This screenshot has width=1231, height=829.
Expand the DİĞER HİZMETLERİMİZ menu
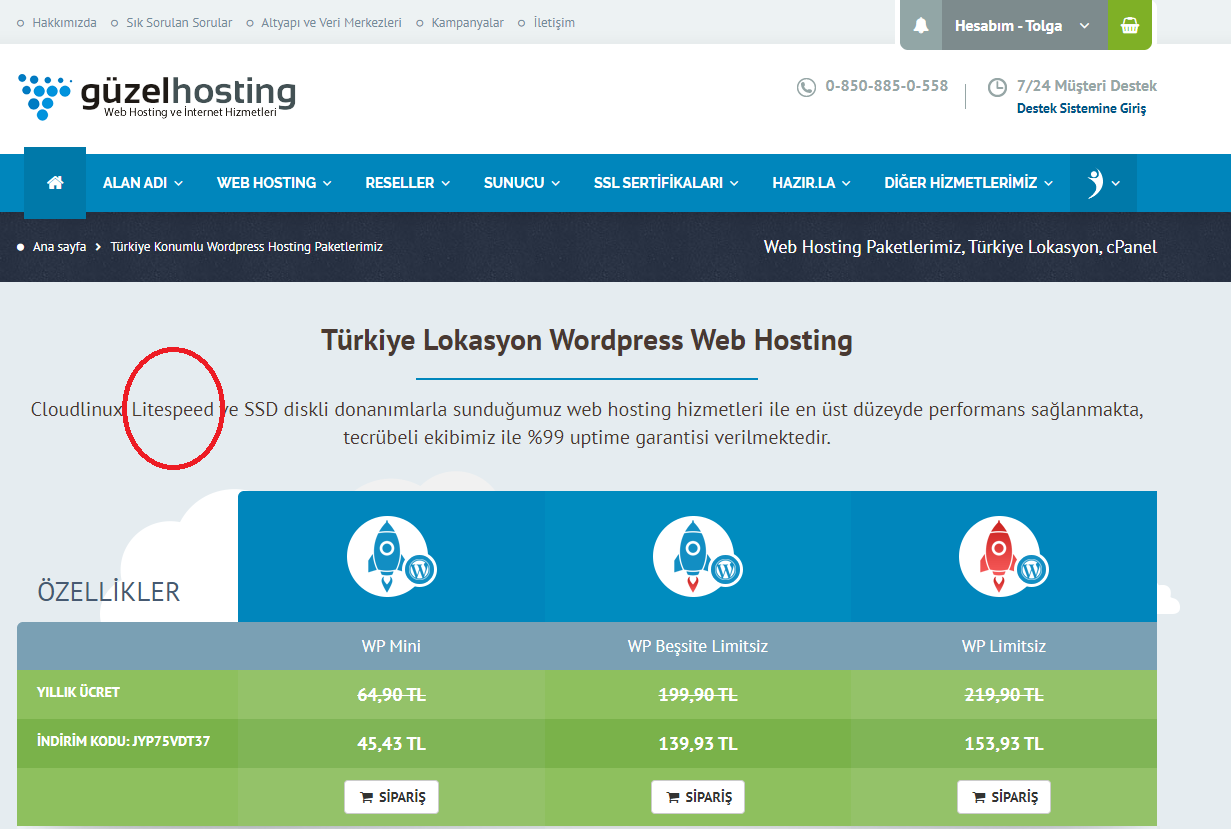[969, 183]
